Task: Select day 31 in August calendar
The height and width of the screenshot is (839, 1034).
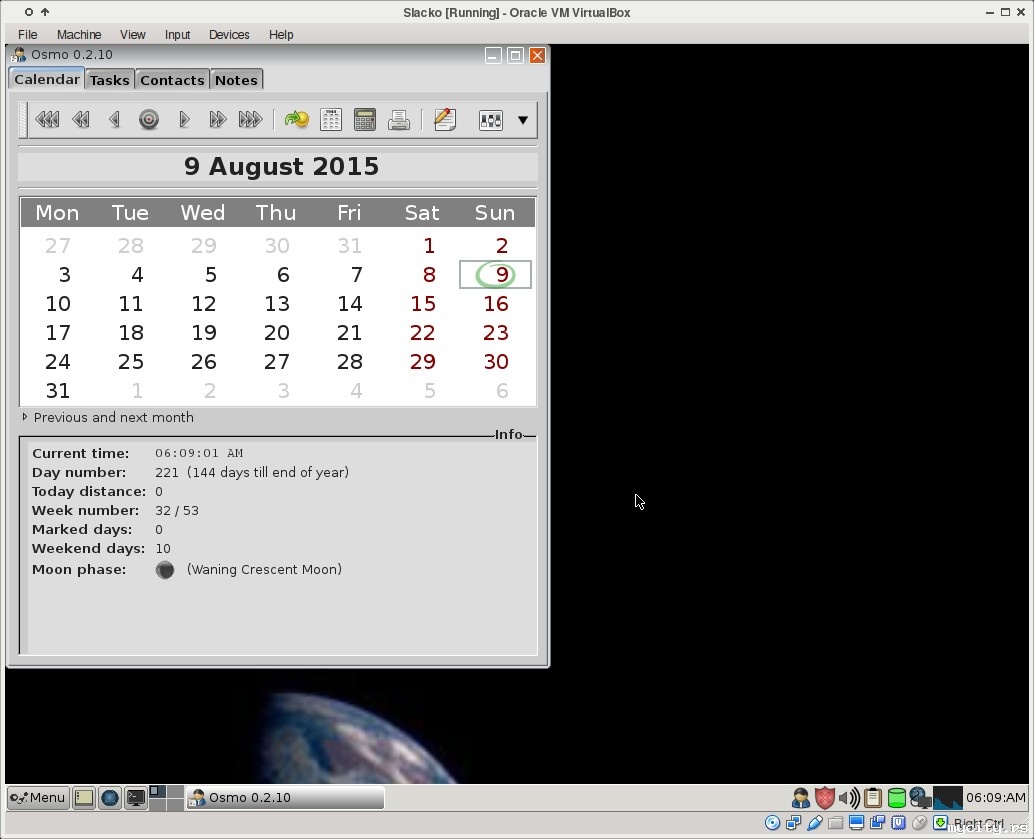Action: pos(58,390)
